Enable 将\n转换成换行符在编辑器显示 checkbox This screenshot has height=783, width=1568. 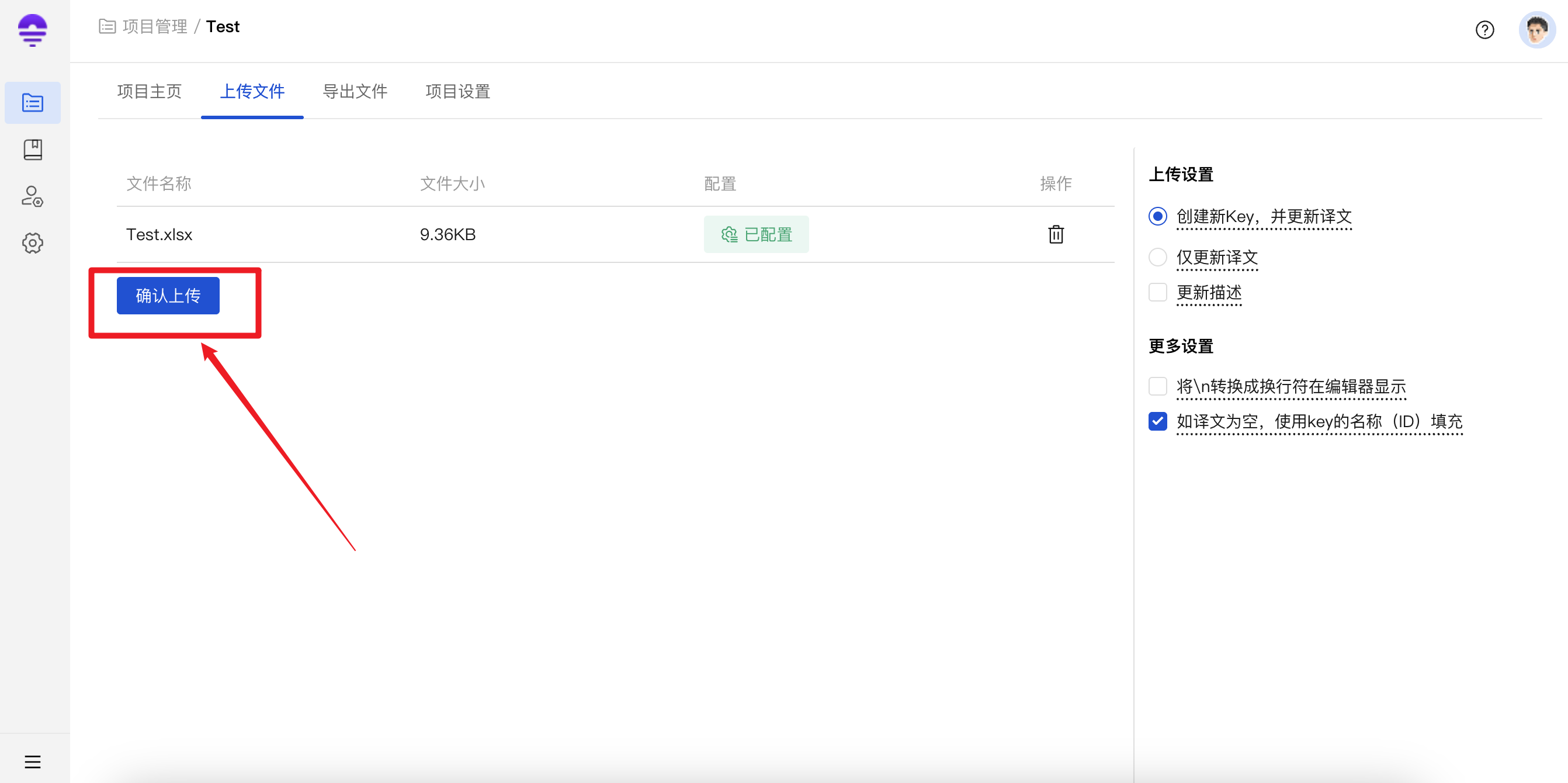coord(1157,386)
